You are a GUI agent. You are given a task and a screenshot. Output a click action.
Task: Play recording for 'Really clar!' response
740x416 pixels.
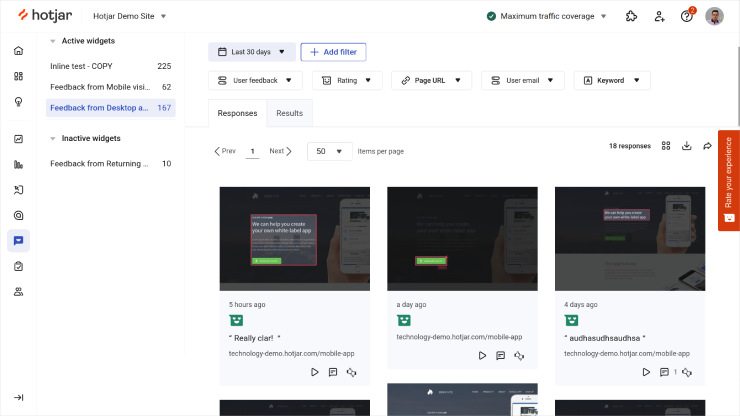[314, 372]
